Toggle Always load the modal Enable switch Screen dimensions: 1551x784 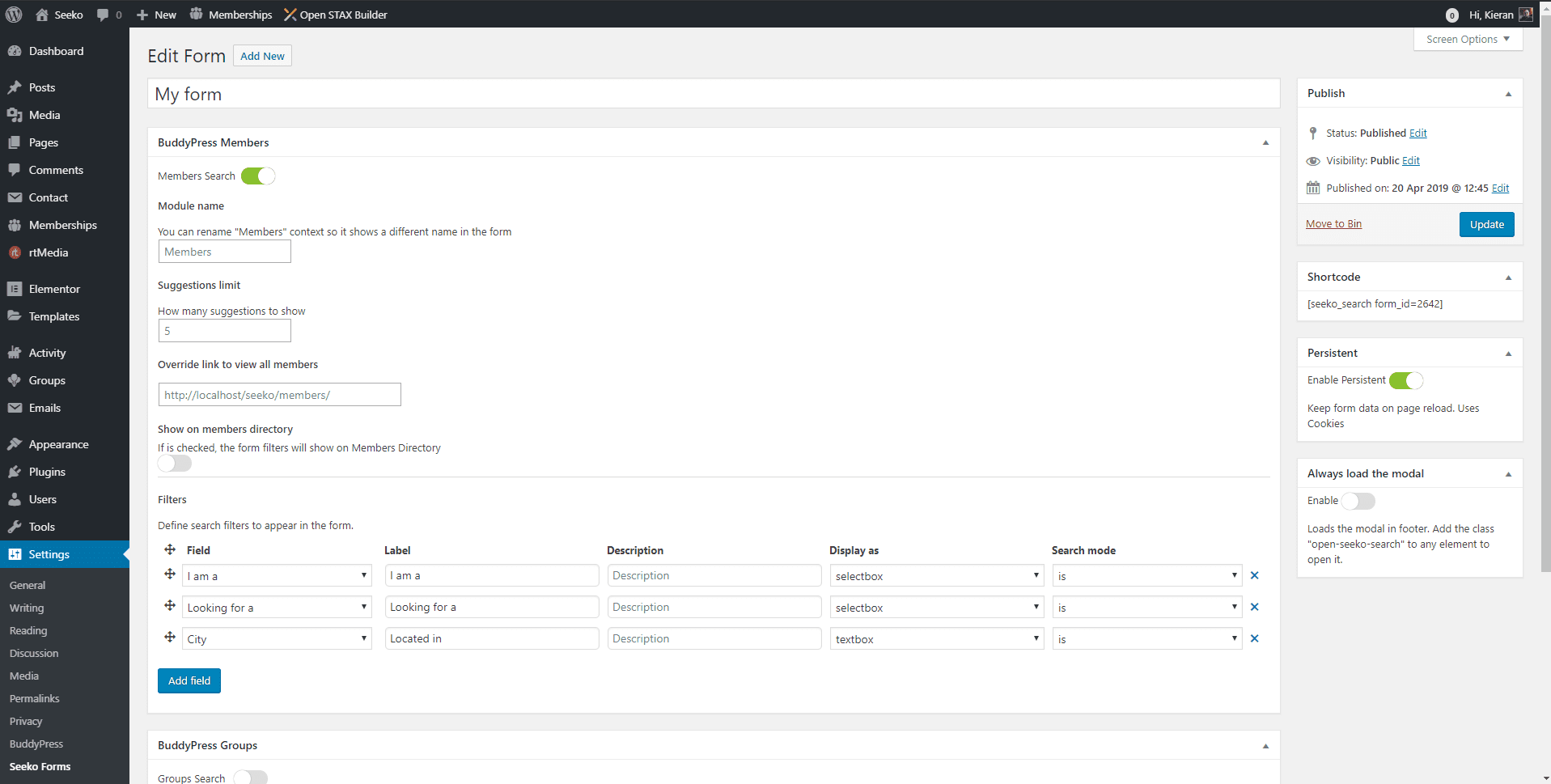tap(1358, 501)
